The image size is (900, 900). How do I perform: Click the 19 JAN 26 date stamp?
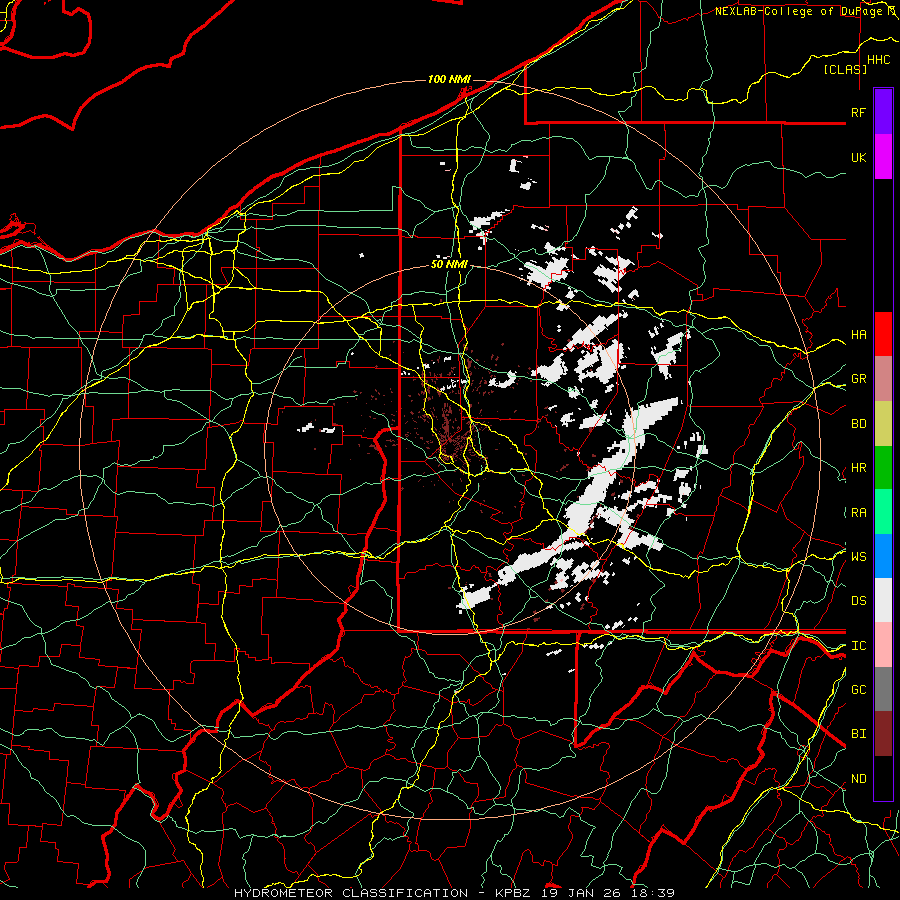click(583, 893)
